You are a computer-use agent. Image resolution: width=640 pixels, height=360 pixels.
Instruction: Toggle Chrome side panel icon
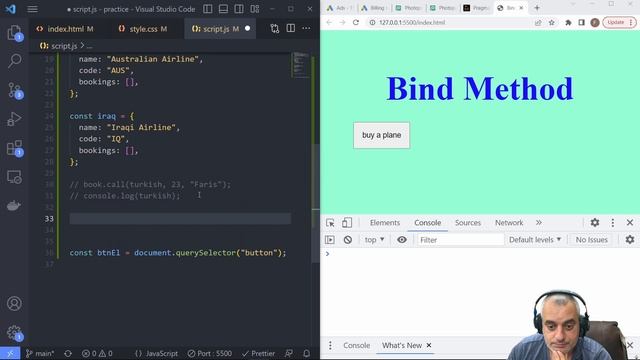tap(582, 22)
